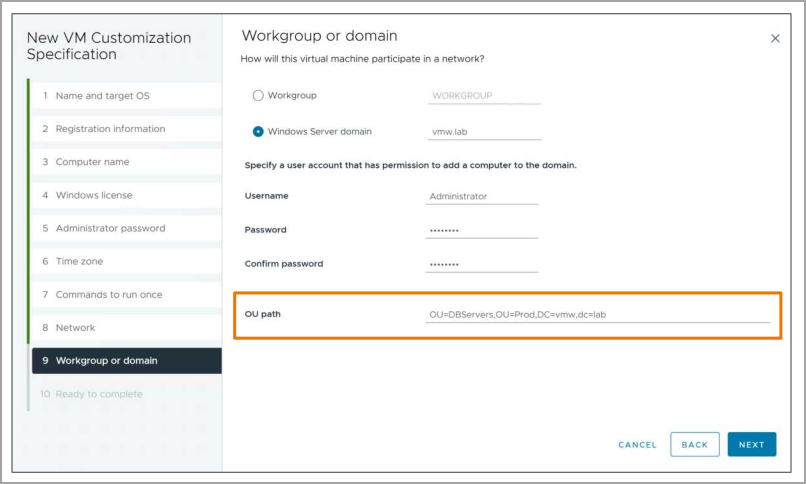Close the customization wizard with X
The width and height of the screenshot is (806, 484).
[x=775, y=39]
